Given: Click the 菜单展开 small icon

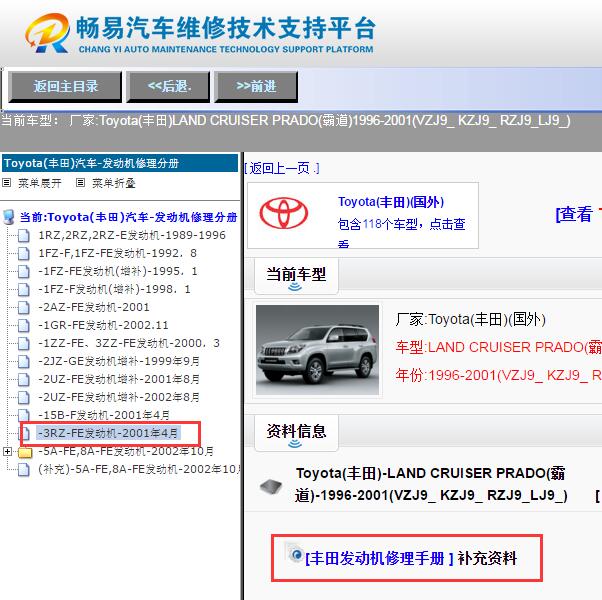Looking at the screenshot, I should pyautogui.click(x=6, y=183).
